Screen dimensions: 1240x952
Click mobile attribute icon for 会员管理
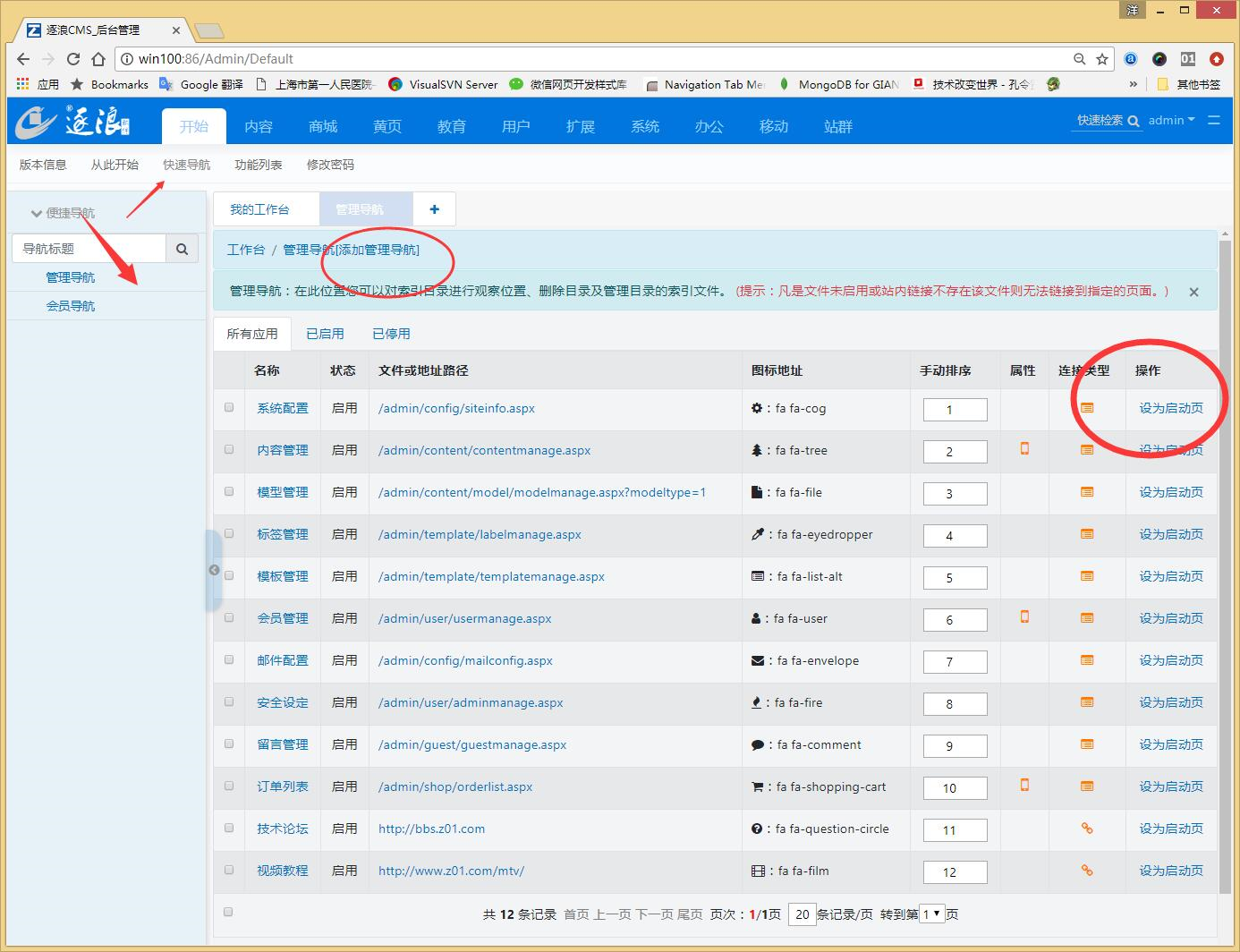click(x=1024, y=617)
